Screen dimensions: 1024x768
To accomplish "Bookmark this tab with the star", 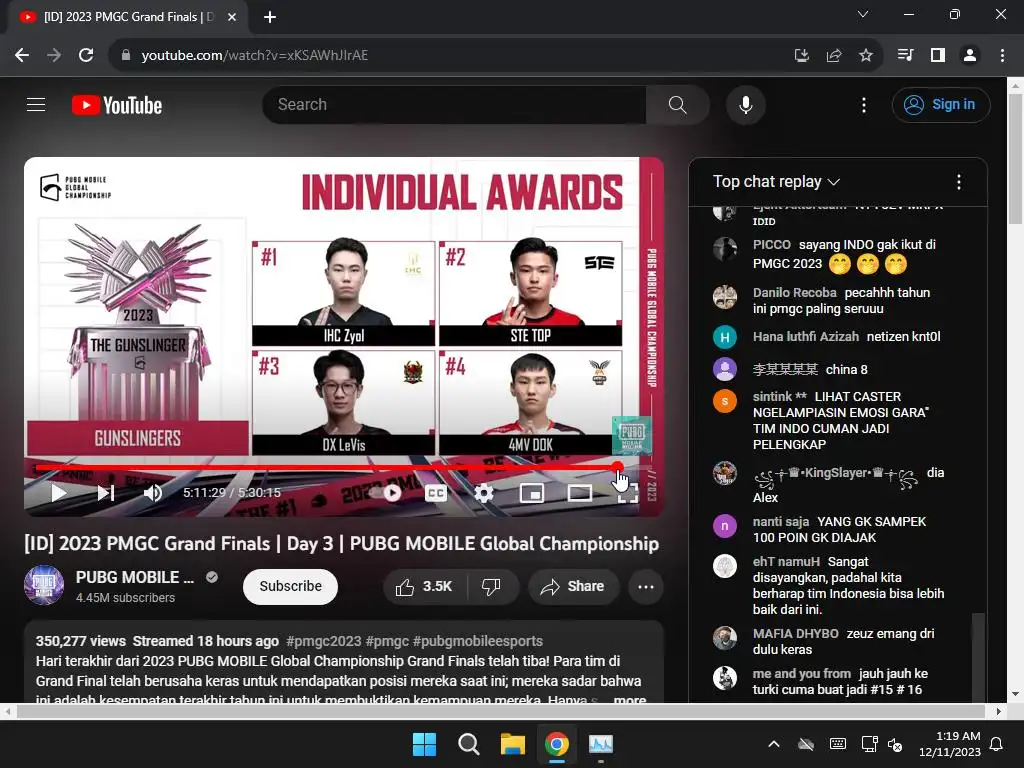I will (866, 56).
